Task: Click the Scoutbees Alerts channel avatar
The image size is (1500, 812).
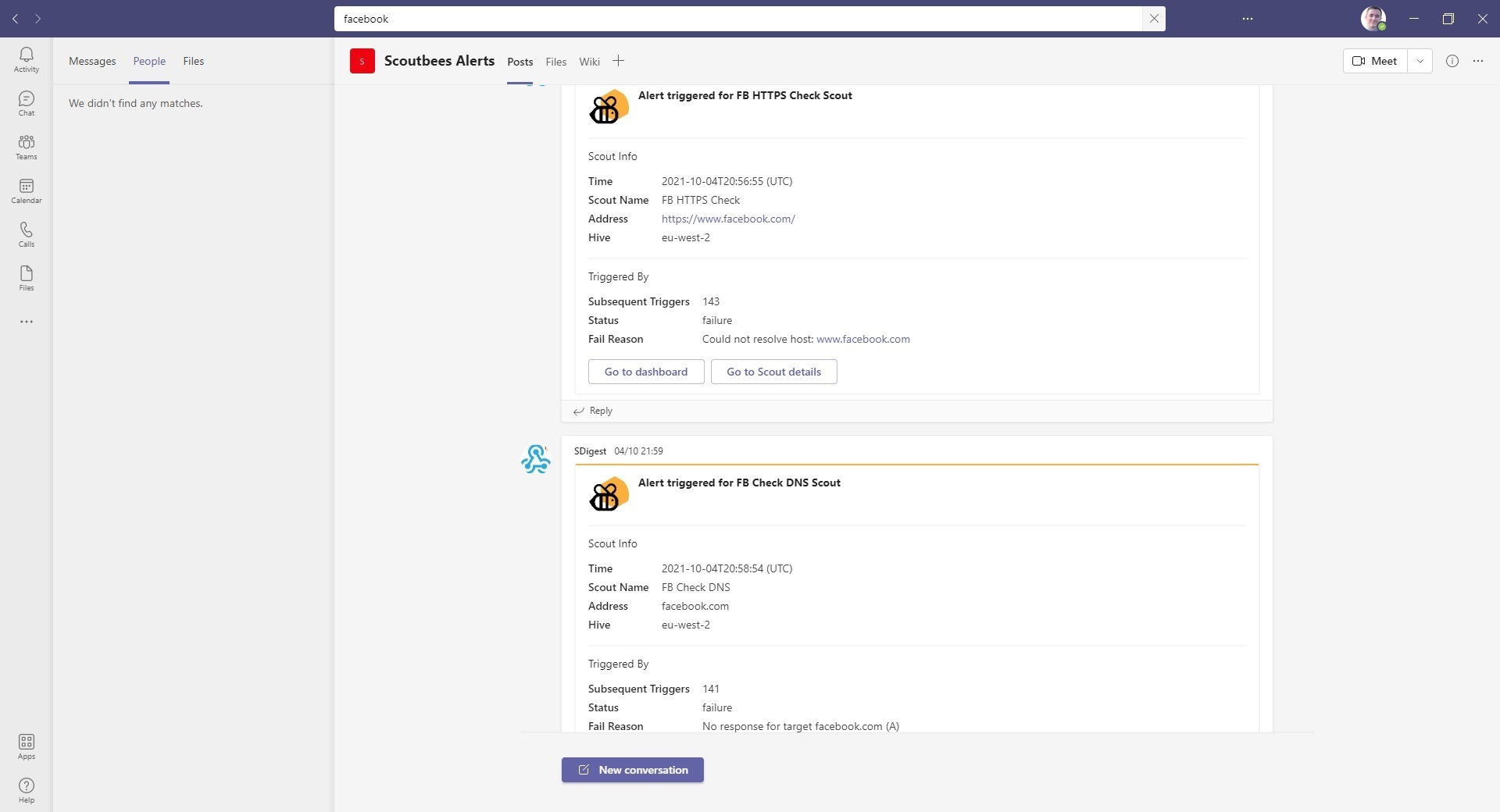Action: coord(362,61)
